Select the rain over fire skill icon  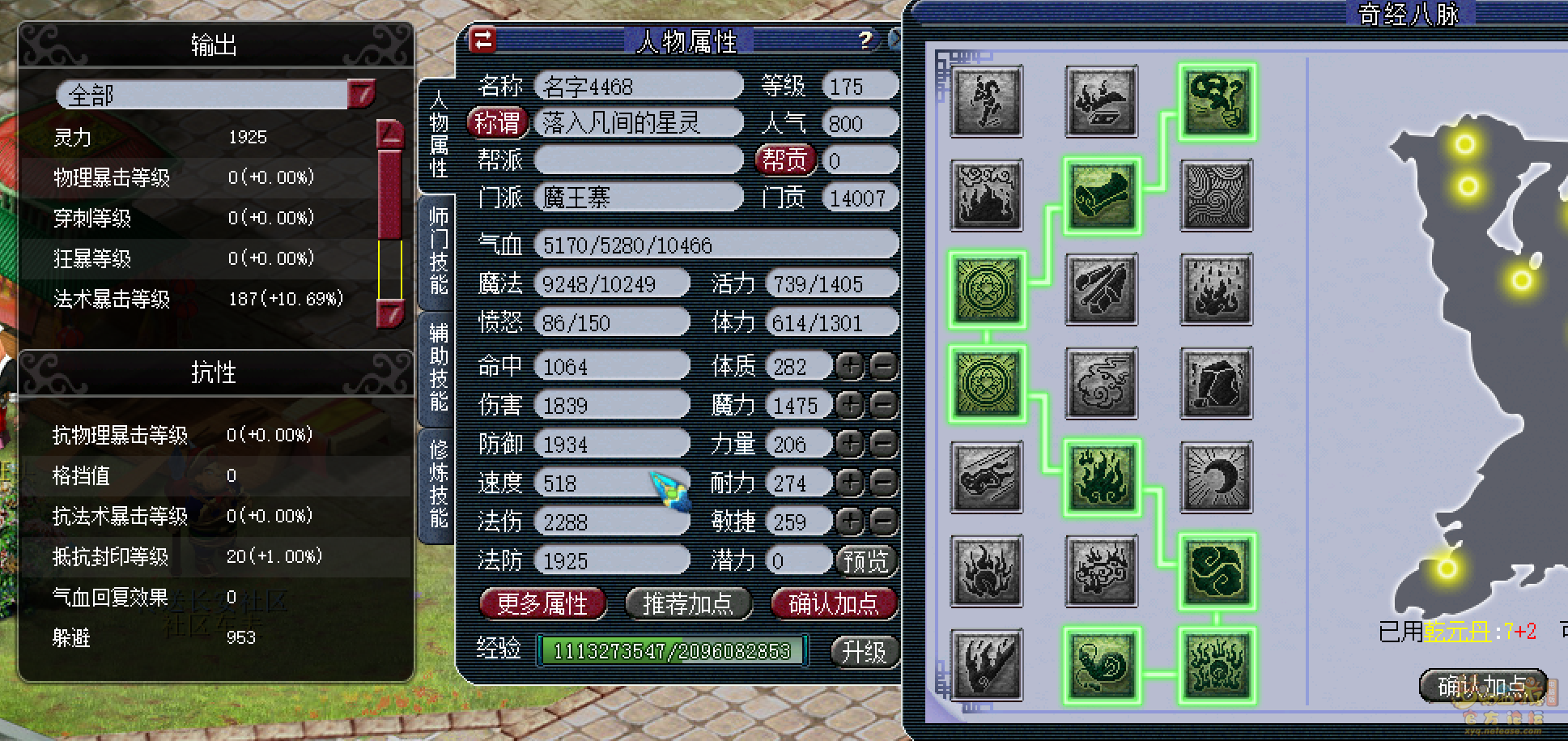pyautogui.click(x=1216, y=289)
